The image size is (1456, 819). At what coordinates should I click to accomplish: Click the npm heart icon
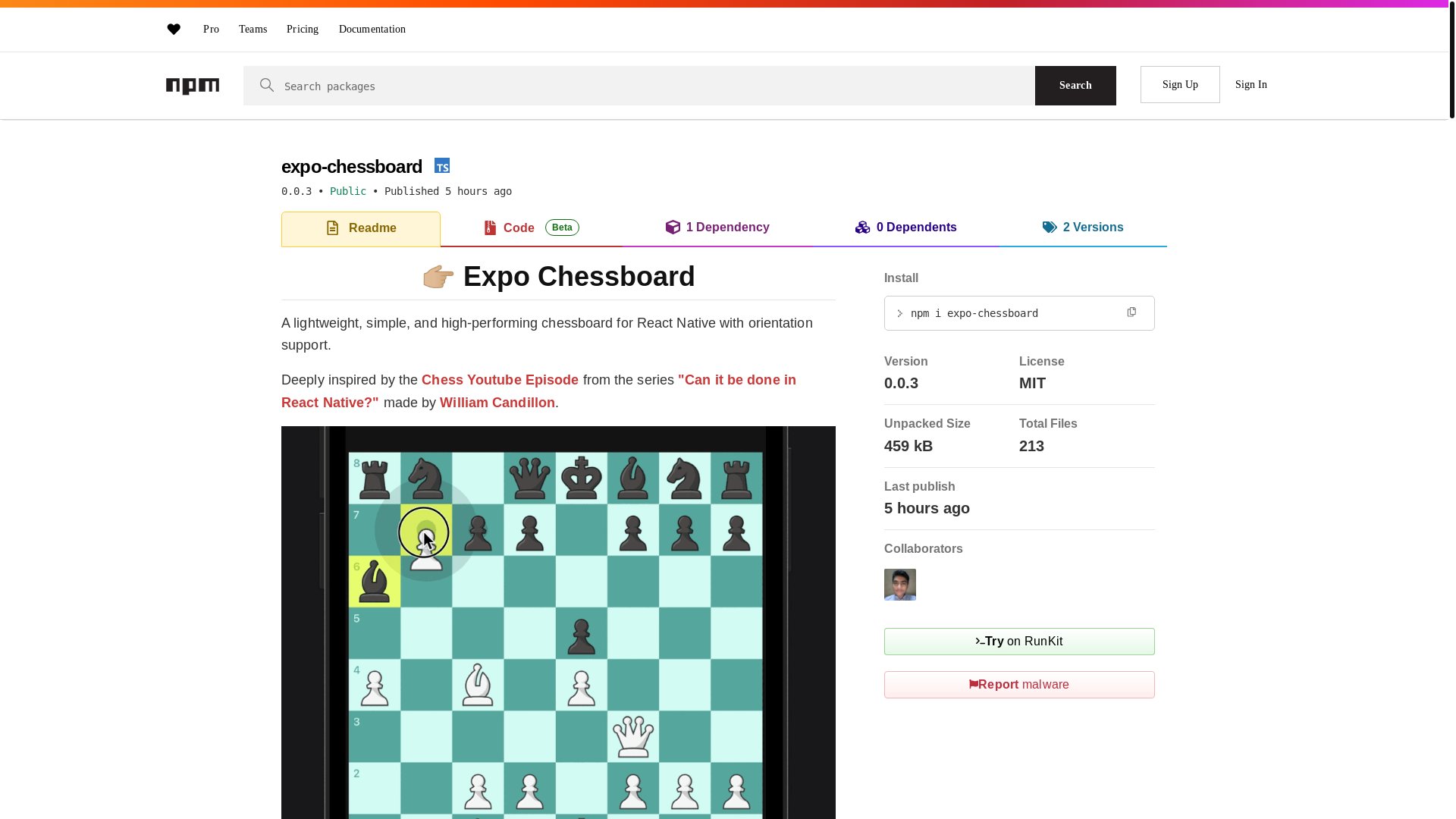tap(174, 30)
